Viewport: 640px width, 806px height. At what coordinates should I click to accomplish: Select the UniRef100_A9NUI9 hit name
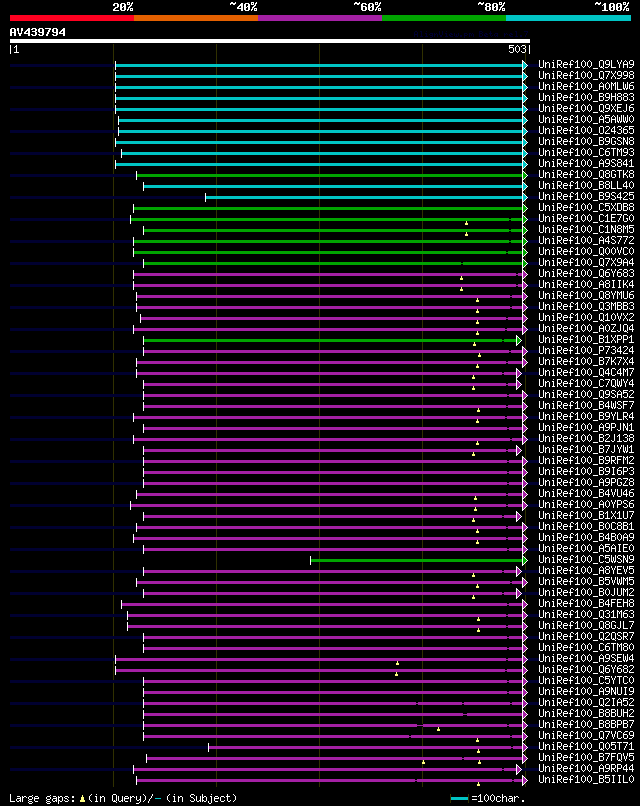pos(586,691)
